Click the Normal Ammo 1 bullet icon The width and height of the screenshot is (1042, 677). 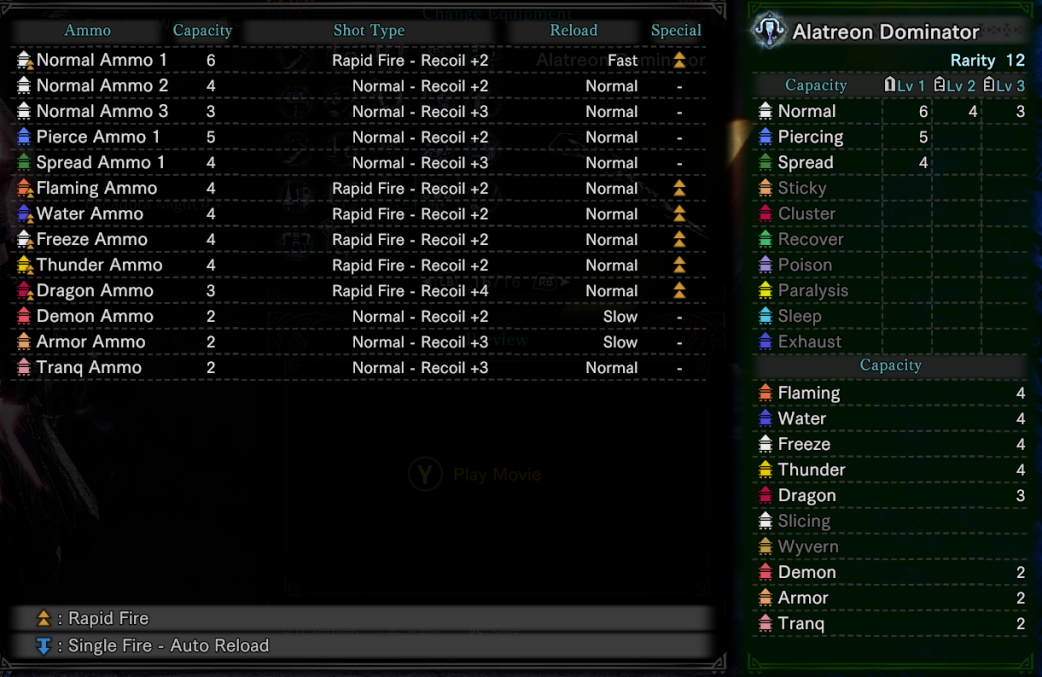(25, 60)
